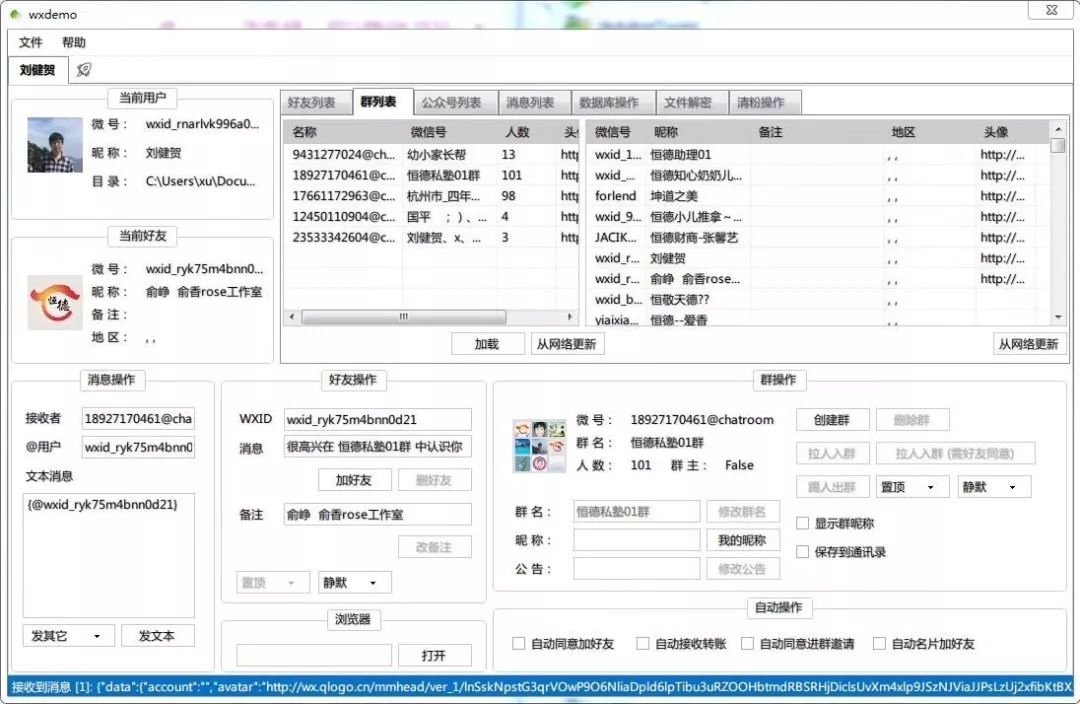Check the 保存到通讯录 option
1080x704 pixels.
(801, 551)
